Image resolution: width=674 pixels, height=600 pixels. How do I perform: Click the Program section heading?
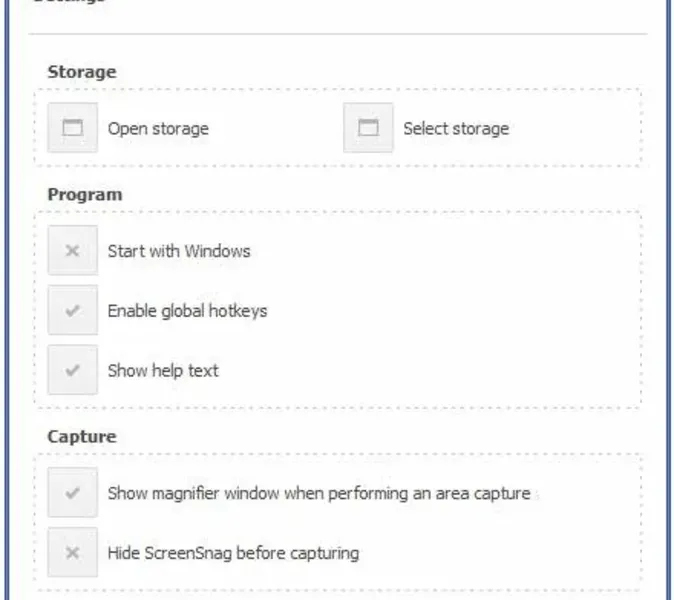click(x=85, y=194)
